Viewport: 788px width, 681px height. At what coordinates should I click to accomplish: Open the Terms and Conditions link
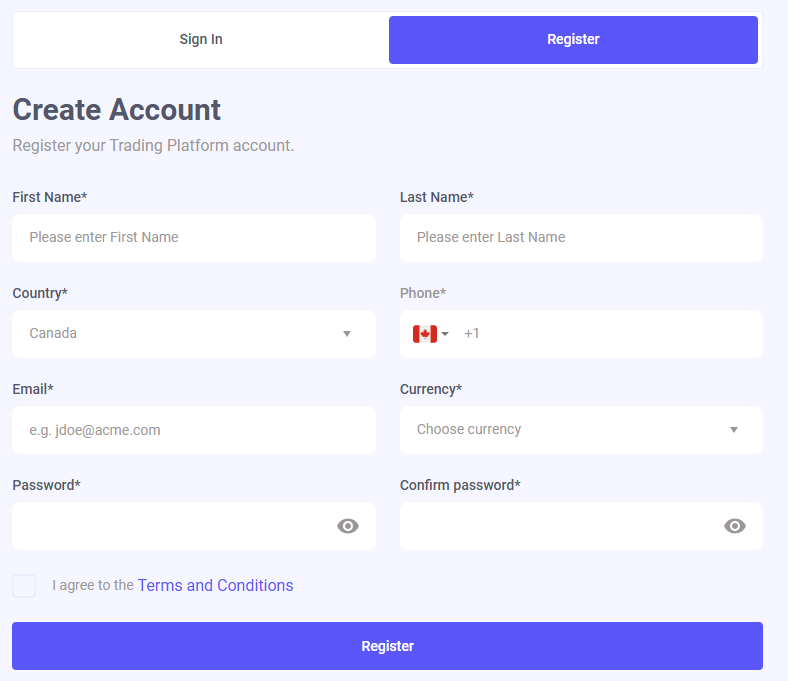click(215, 586)
